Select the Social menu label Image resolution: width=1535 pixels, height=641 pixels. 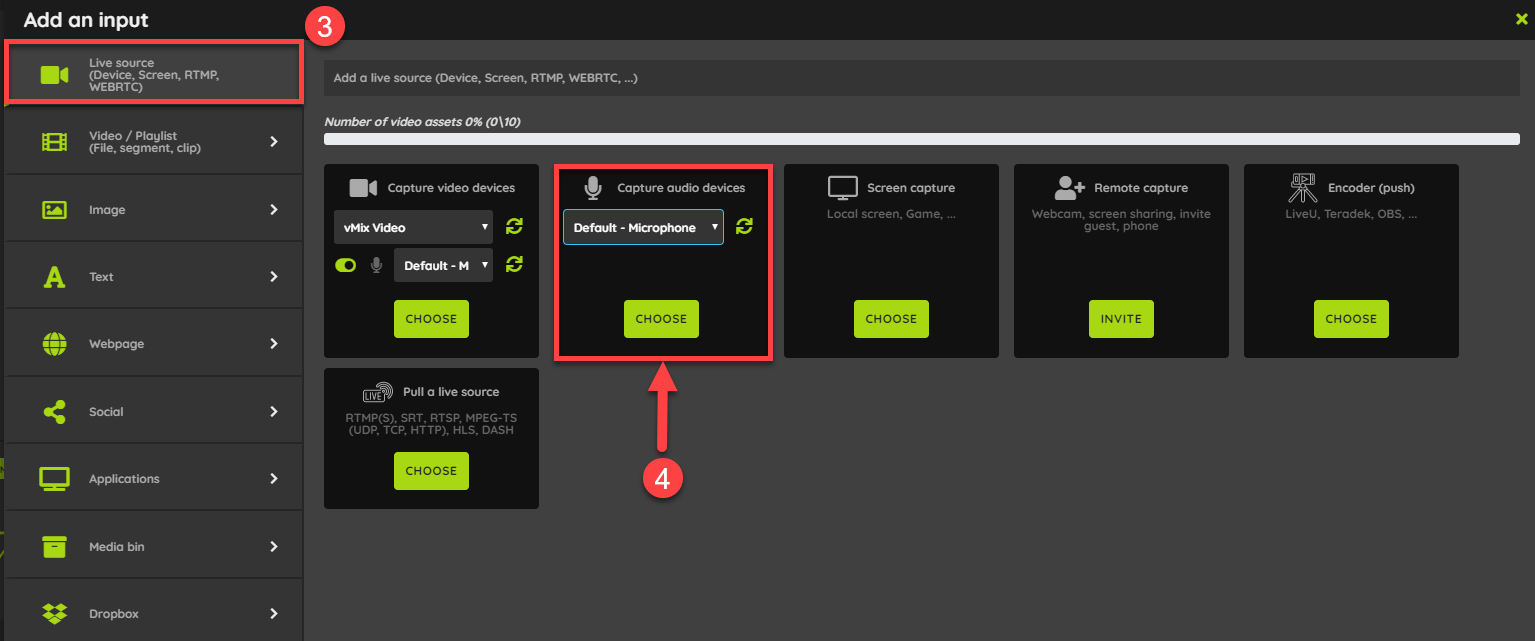pyautogui.click(x=106, y=412)
